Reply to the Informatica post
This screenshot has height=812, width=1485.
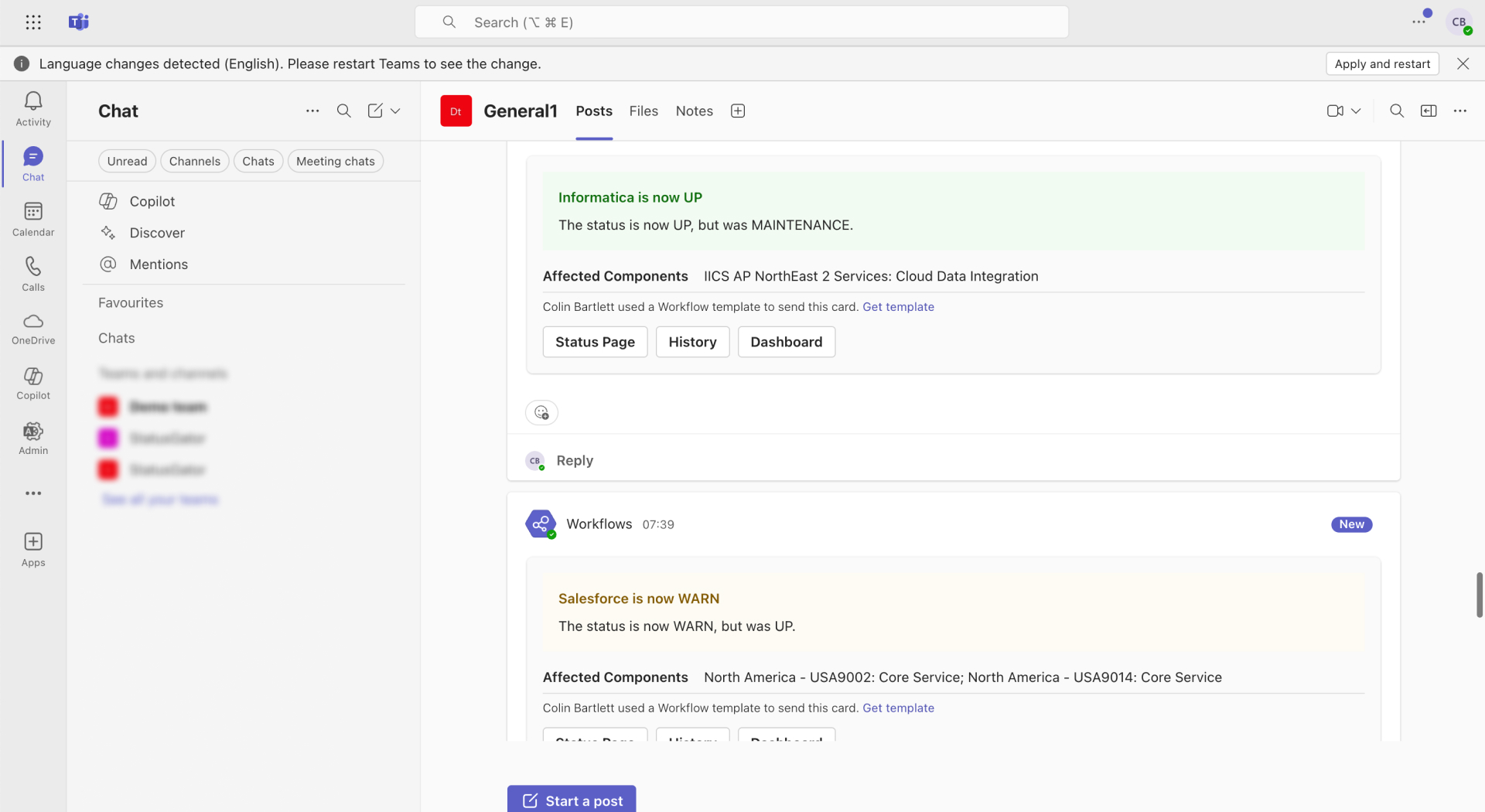(x=575, y=460)
